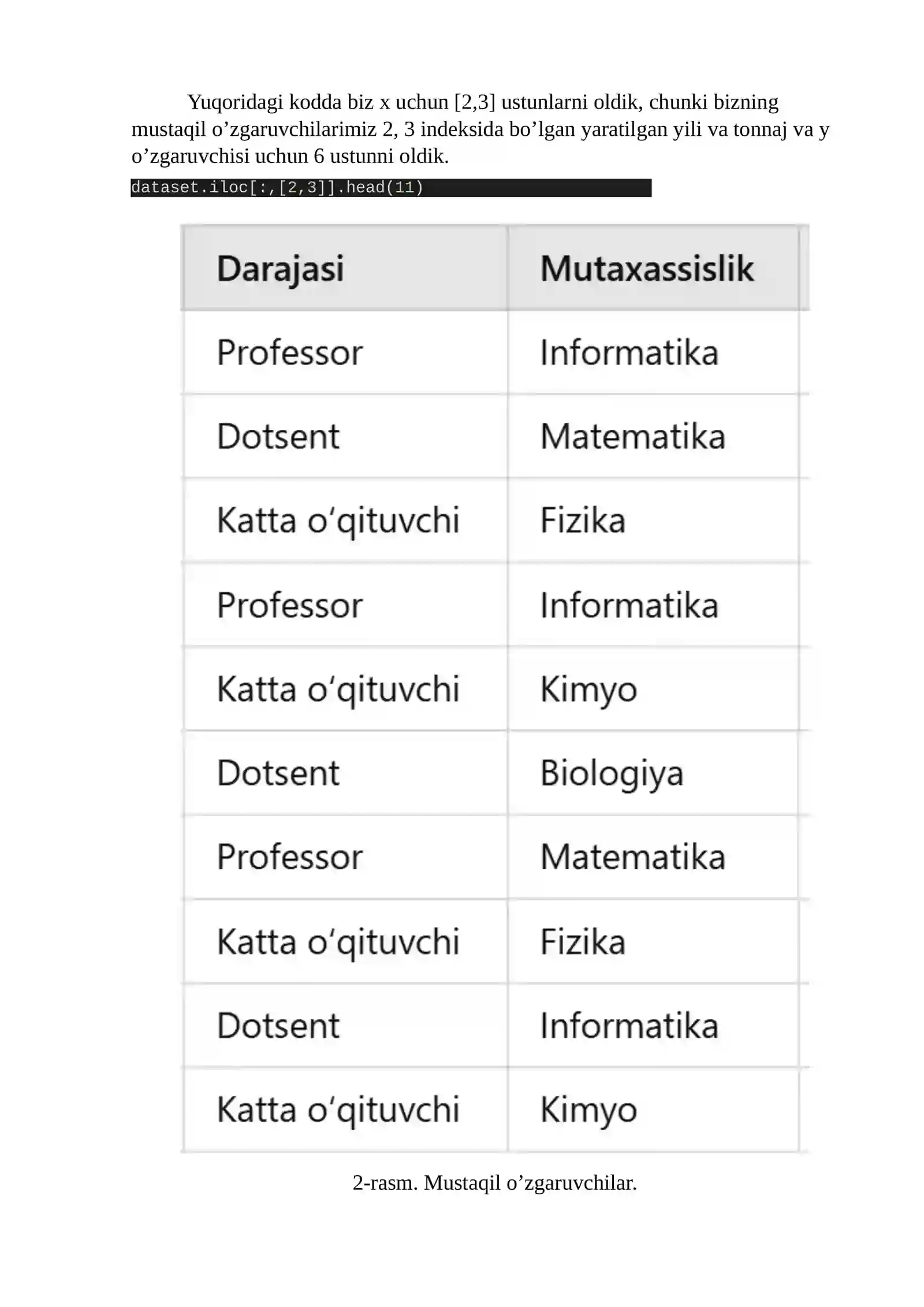Click the second Fizika cell

click(653, 941)
